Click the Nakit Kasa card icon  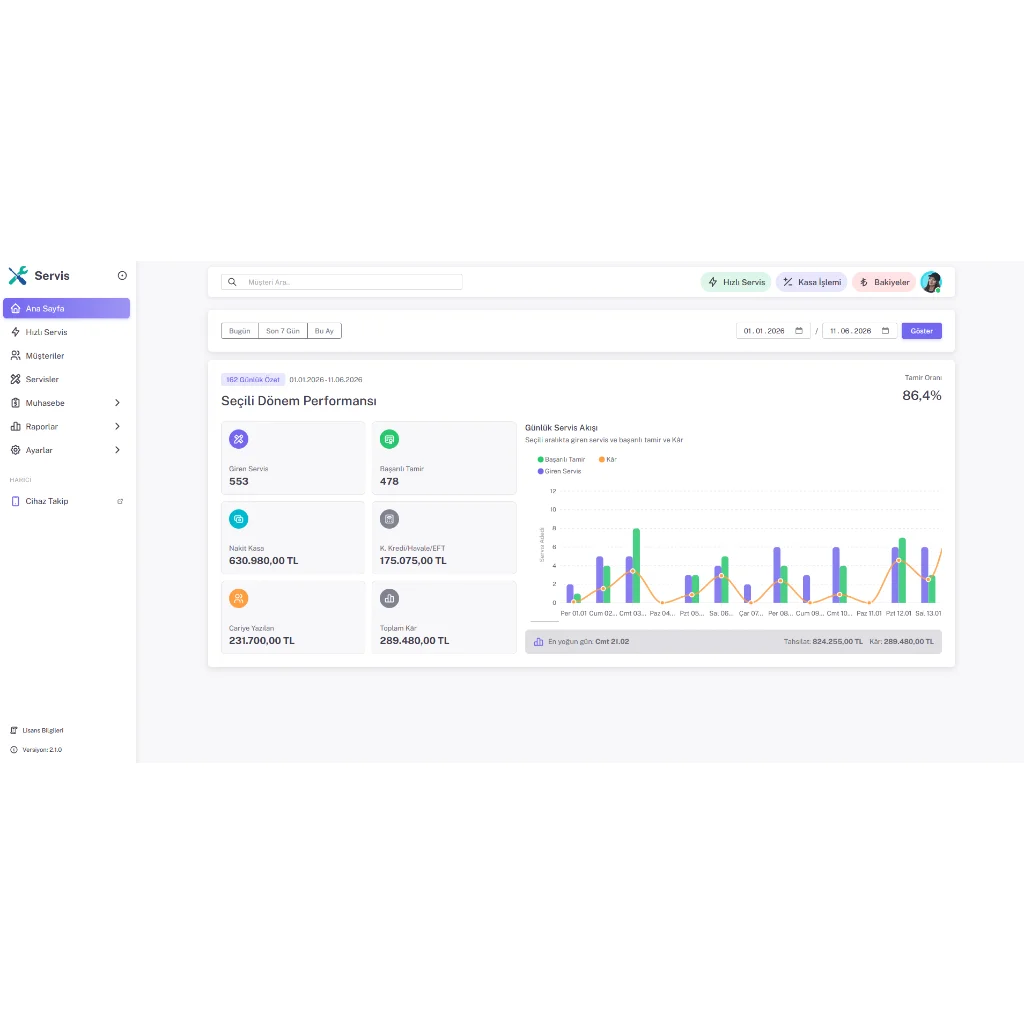point(238,519)
